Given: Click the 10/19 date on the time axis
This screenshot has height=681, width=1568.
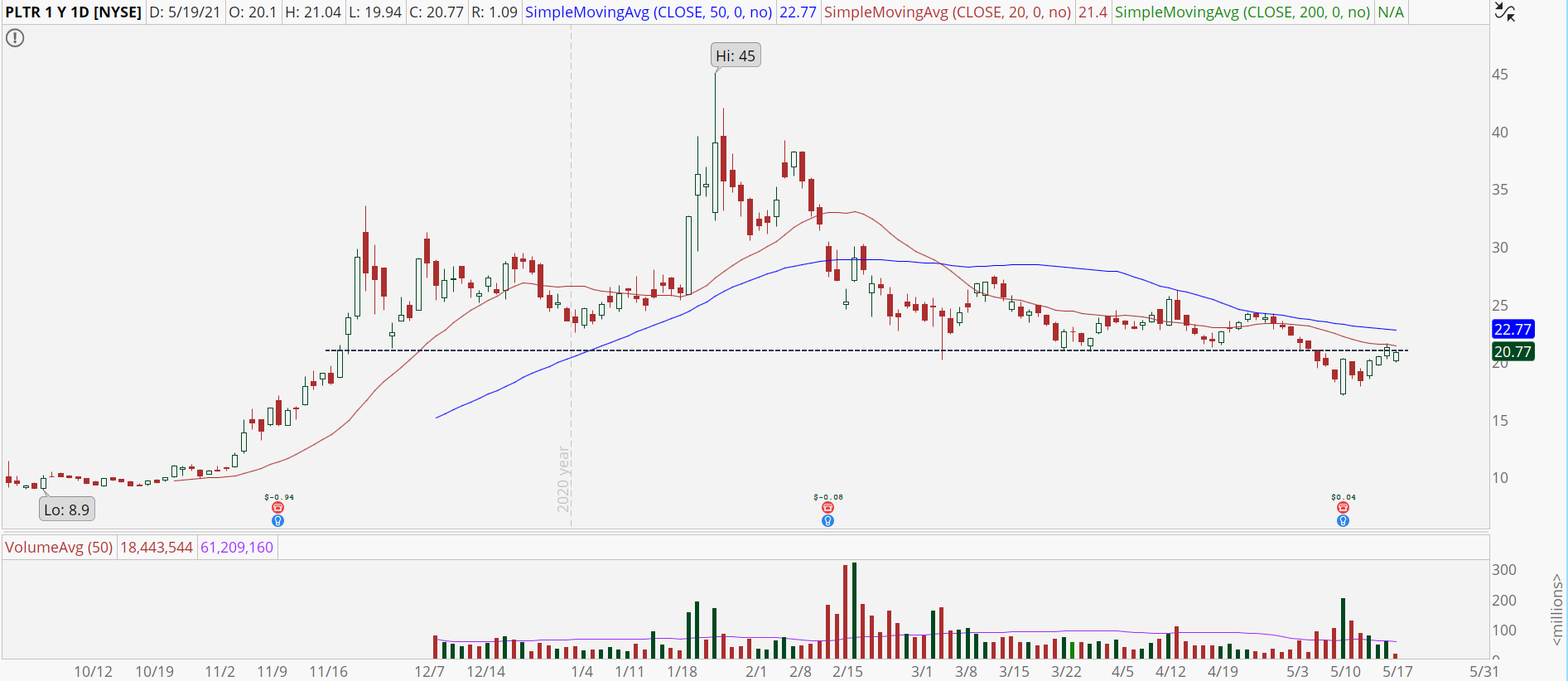Looking at the screenshot, I should point(155,671).
